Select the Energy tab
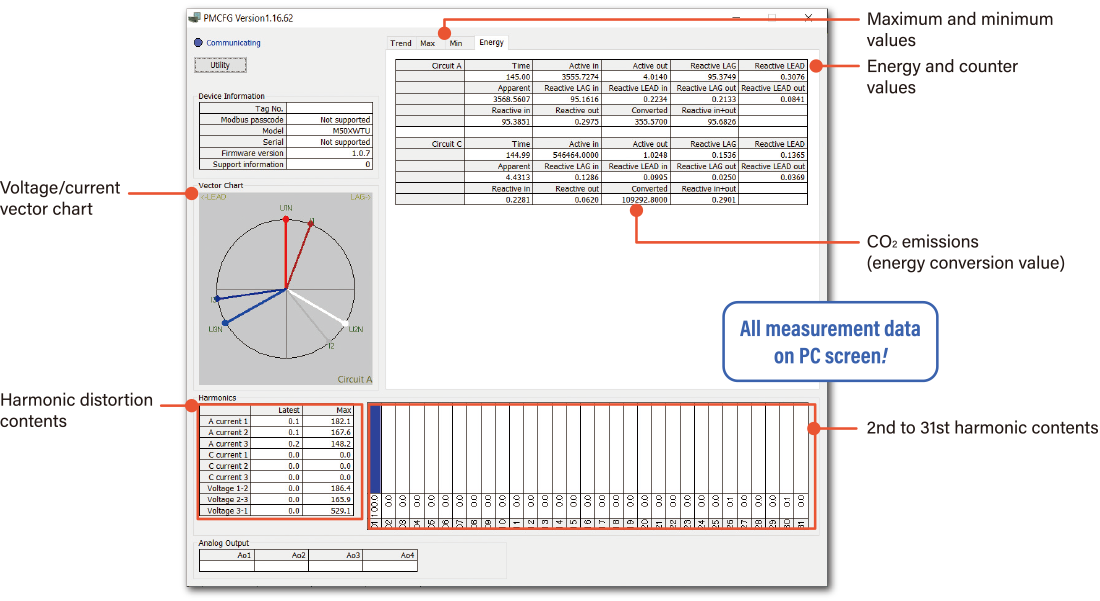The height and width of the screenshot is (601, 1100). pos(491,43)
